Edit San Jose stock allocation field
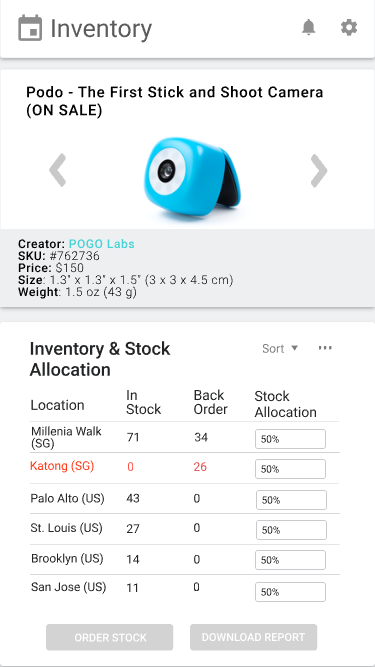375x667 pixels. [290, 592]
